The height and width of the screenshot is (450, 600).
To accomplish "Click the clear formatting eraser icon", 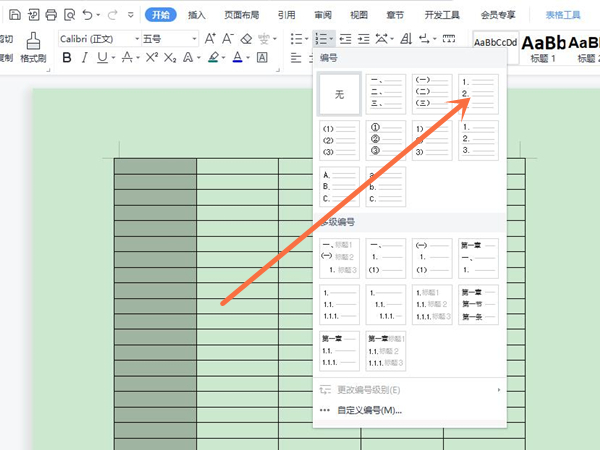I will [246, 38].
